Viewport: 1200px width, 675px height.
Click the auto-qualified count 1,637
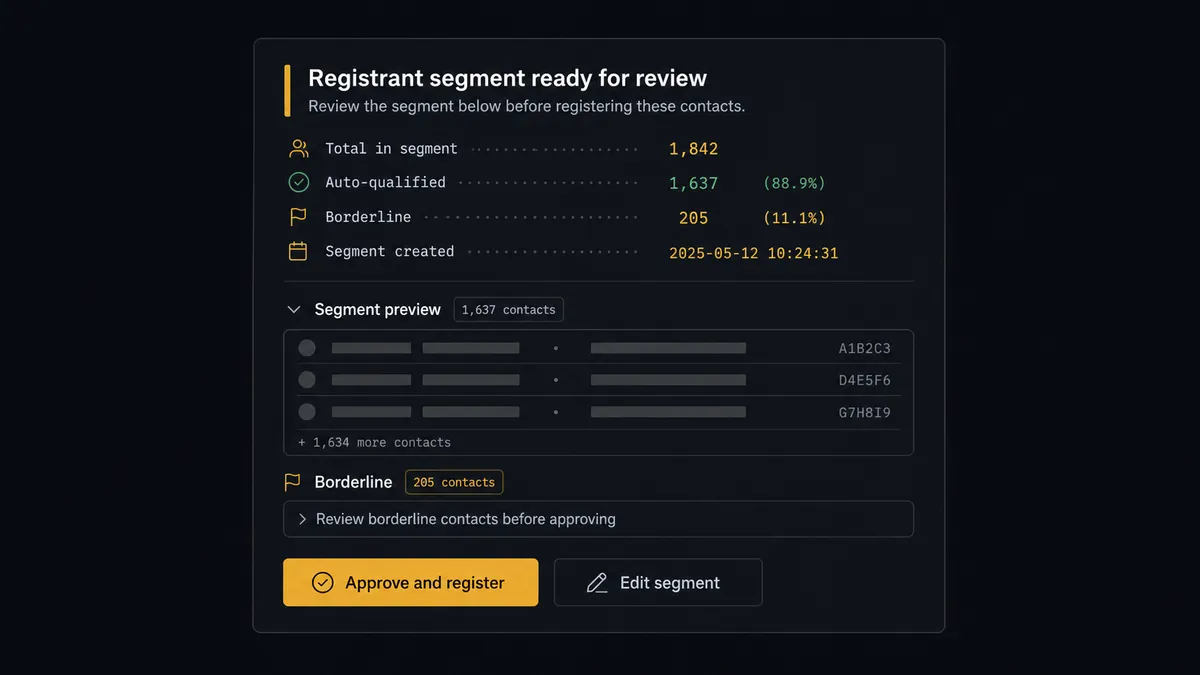[693, 183]
